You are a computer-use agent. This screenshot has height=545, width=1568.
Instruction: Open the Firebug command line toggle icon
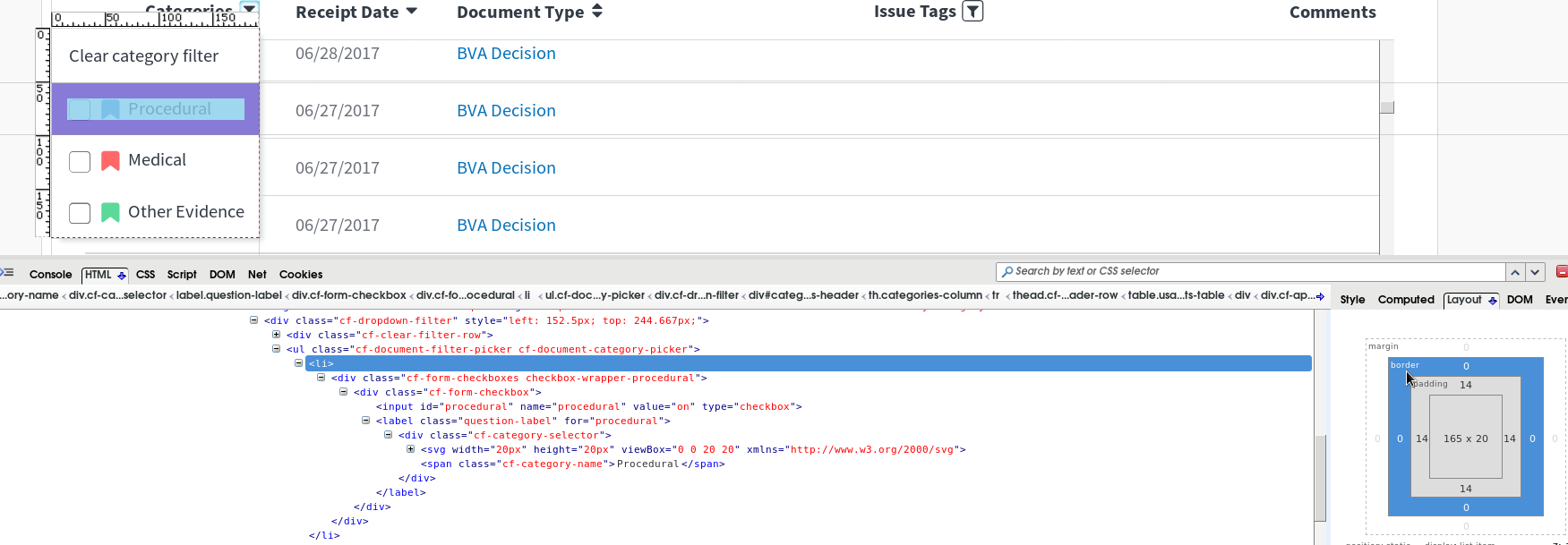tap(7, 272)
